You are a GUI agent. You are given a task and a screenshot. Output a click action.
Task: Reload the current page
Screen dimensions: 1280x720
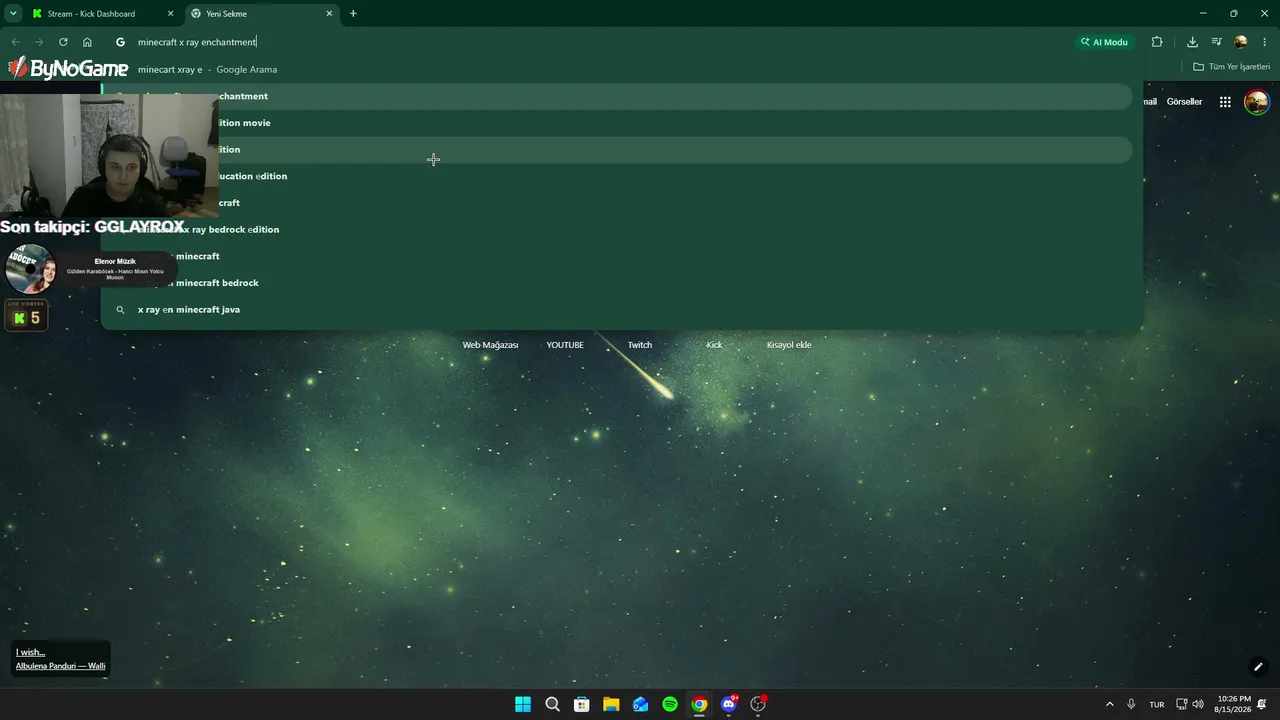point(63,42)
